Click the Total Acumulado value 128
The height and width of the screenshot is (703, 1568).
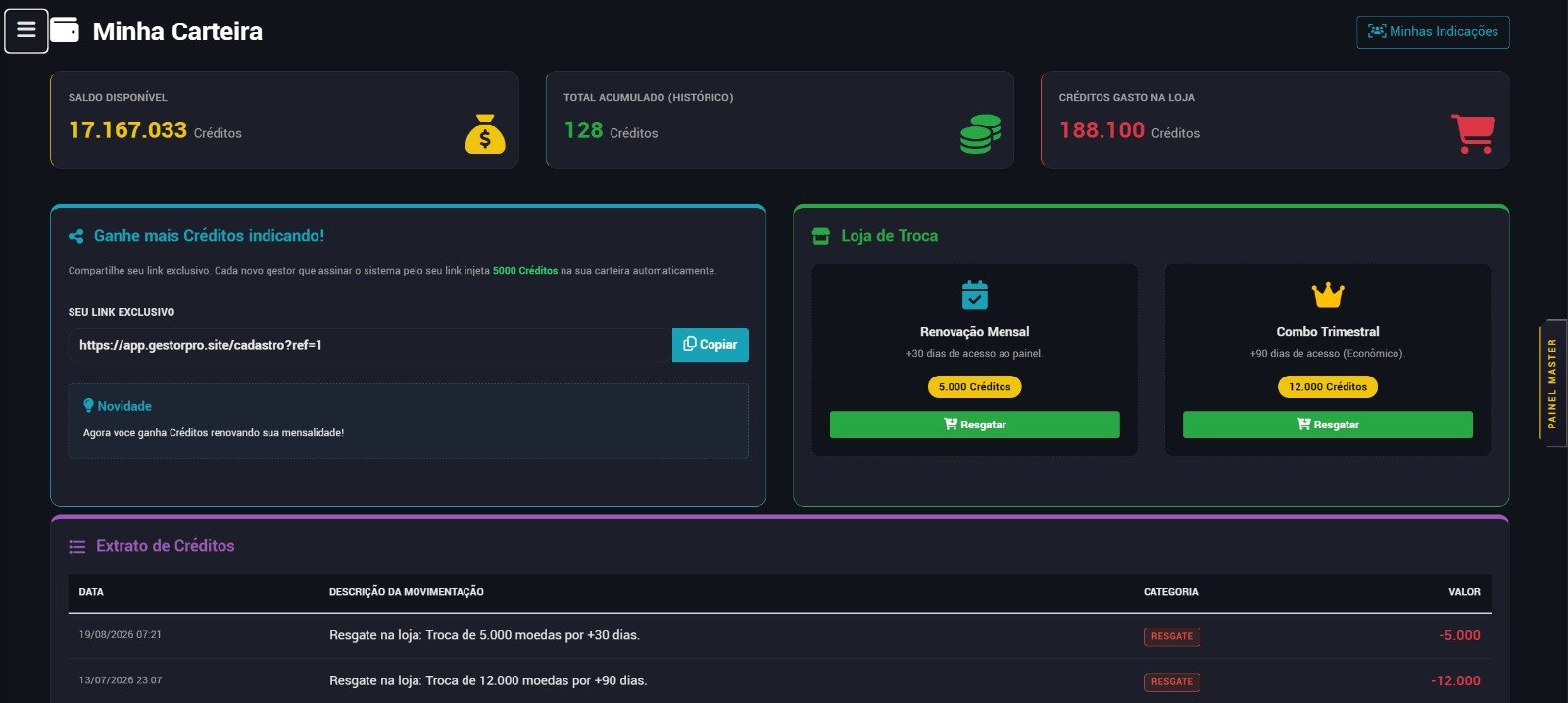[x=583, y=130]
